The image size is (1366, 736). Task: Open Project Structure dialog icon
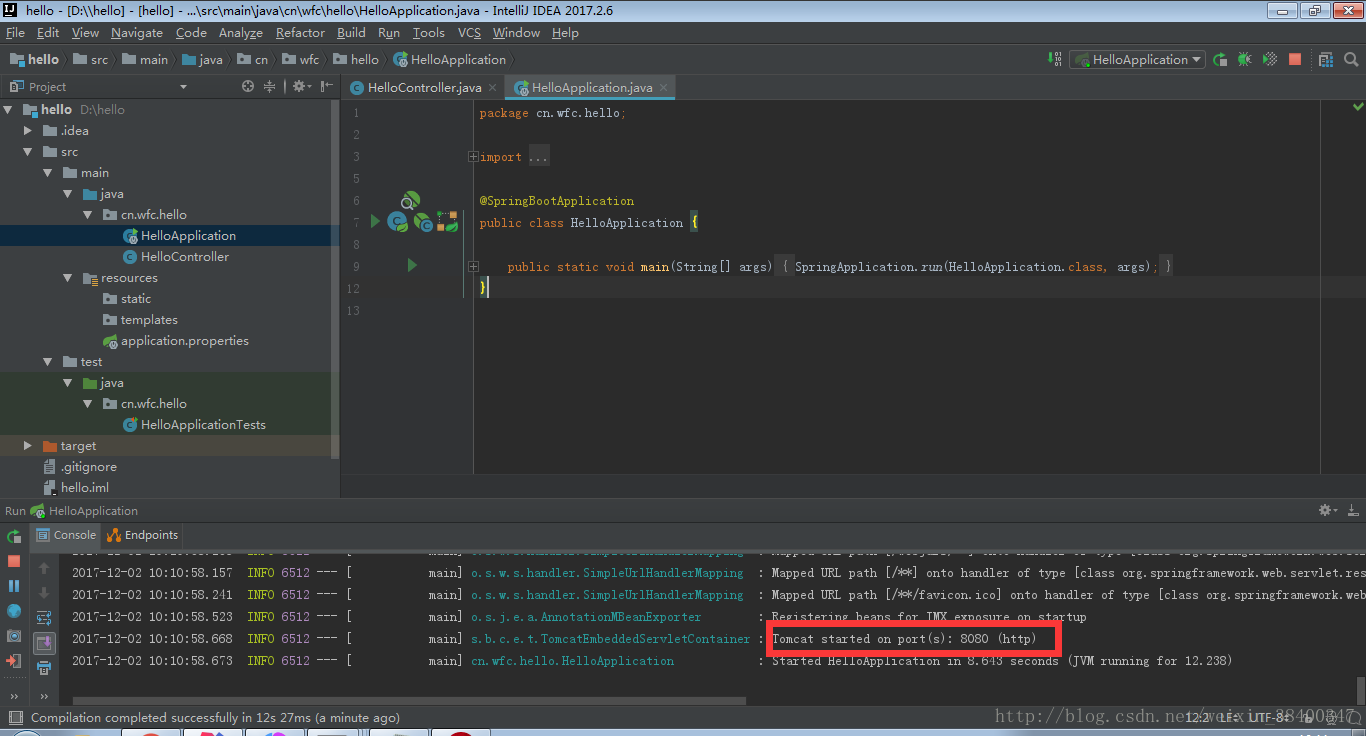coord(1326,60)
